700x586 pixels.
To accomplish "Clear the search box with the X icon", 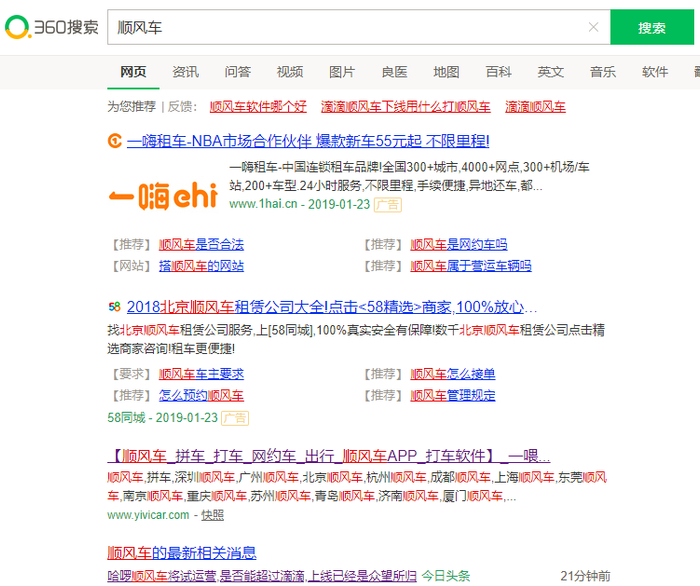I will point(593,27).
